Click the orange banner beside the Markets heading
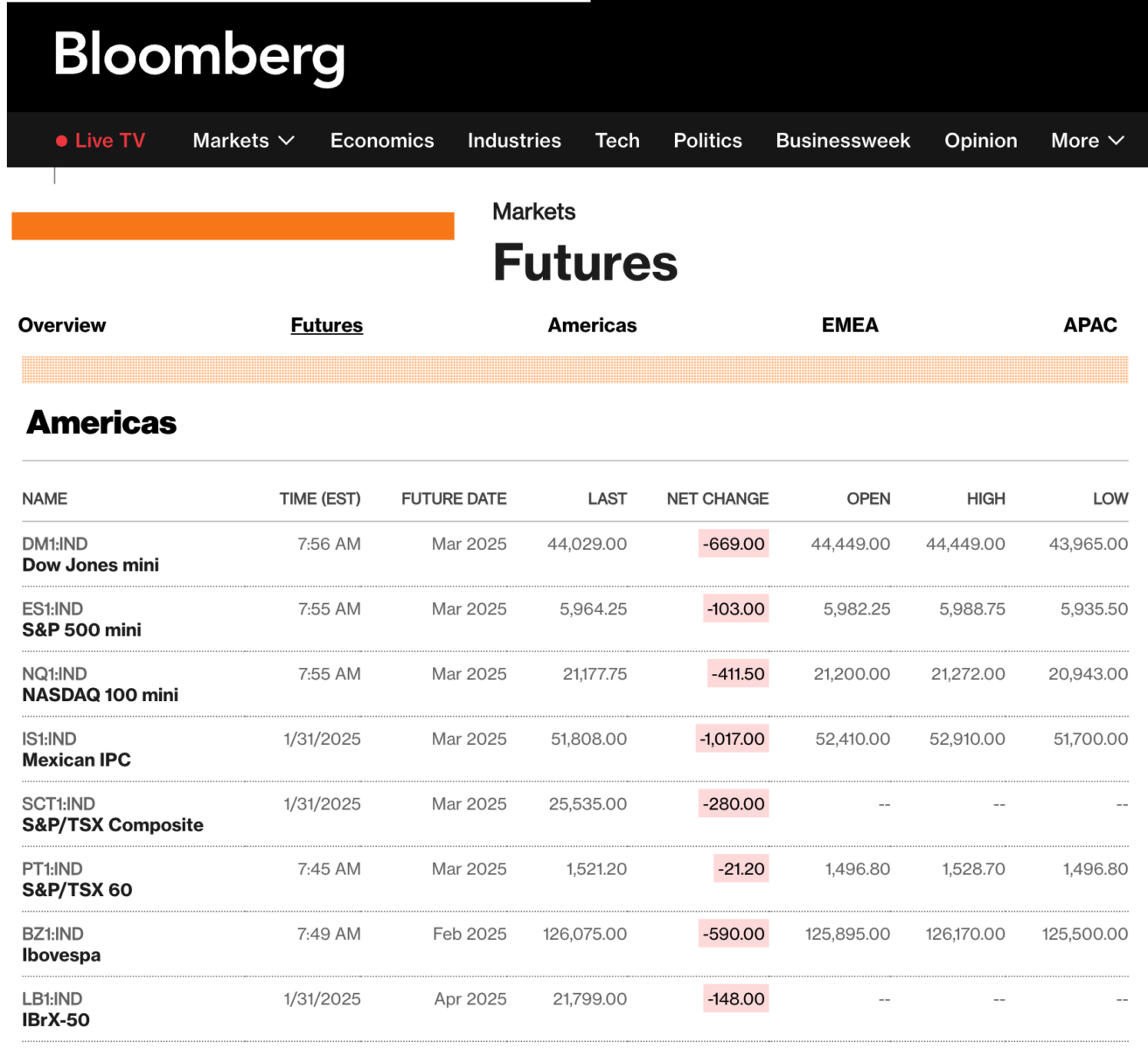1148x1049 pixels. pos(233,226)
